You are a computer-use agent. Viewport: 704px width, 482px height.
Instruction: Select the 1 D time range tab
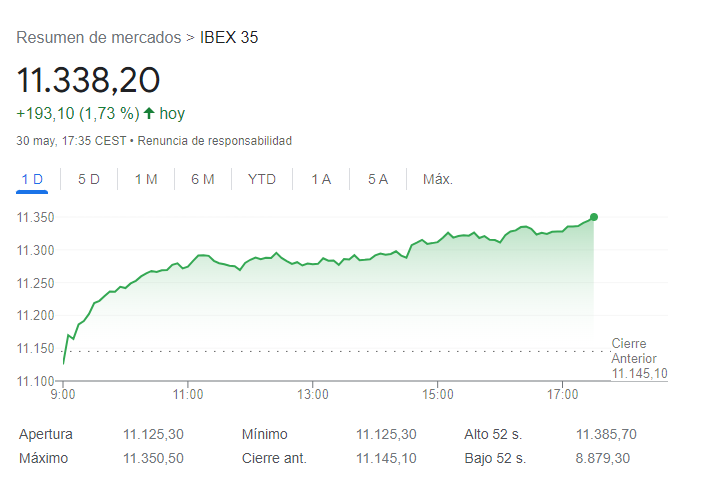coord(32,180)
